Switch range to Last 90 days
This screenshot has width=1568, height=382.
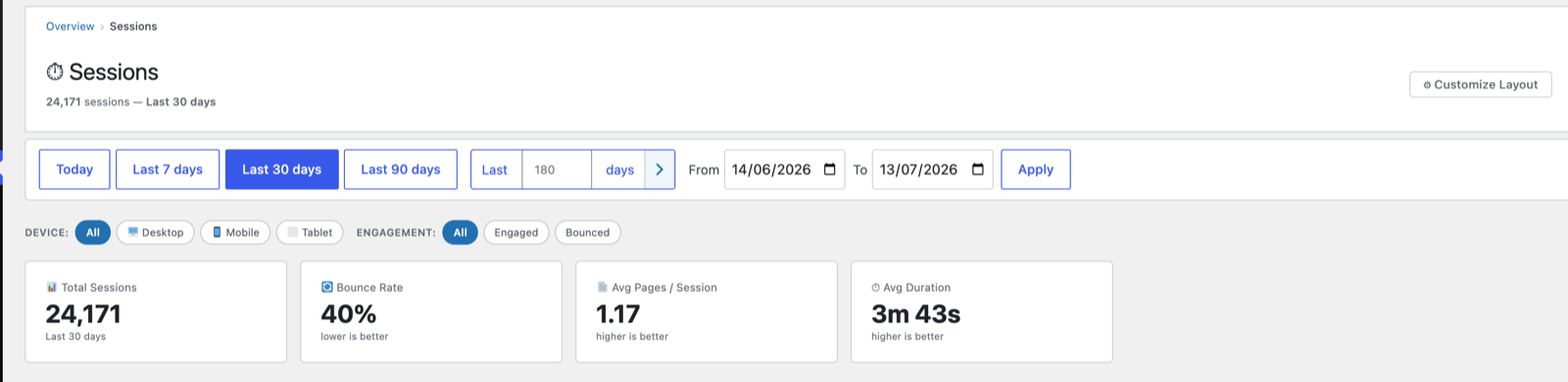coord(401,169)
